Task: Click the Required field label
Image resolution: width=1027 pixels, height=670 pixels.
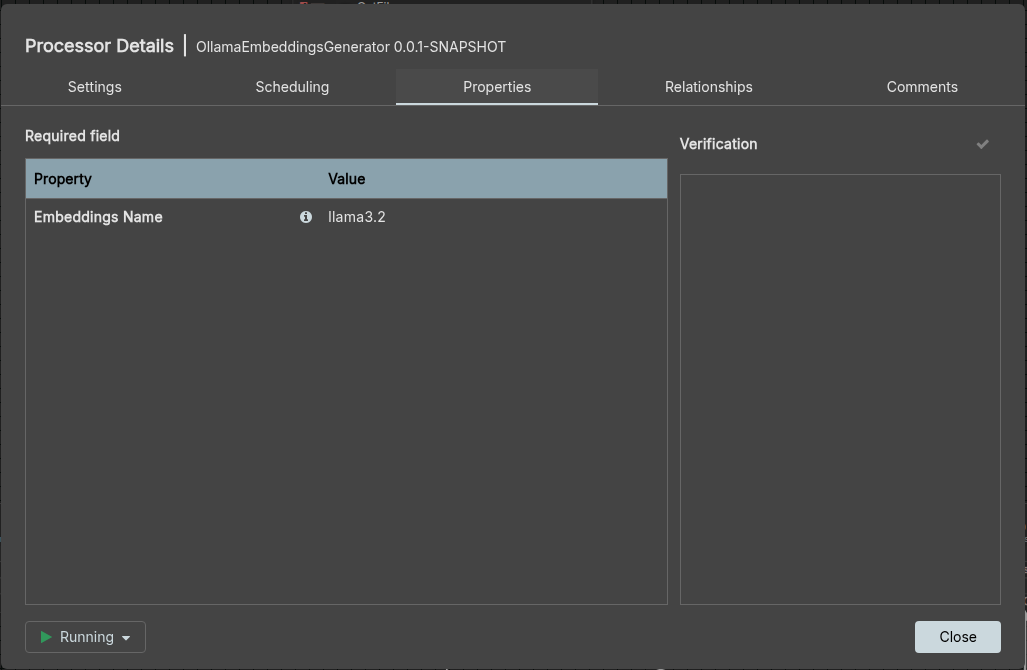Action: pyautogui.click(x=72, y=136)
